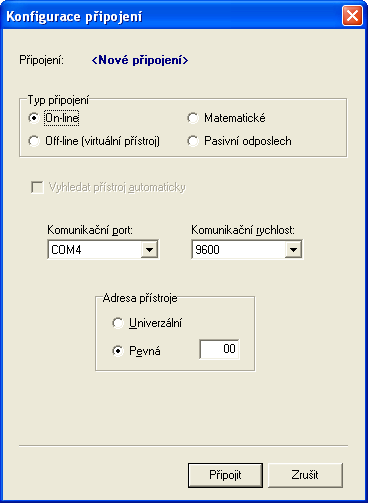Expand the Komunikační rychlost dropdown arrow
The image size is (368, 503).
click(x=293, y=250)
